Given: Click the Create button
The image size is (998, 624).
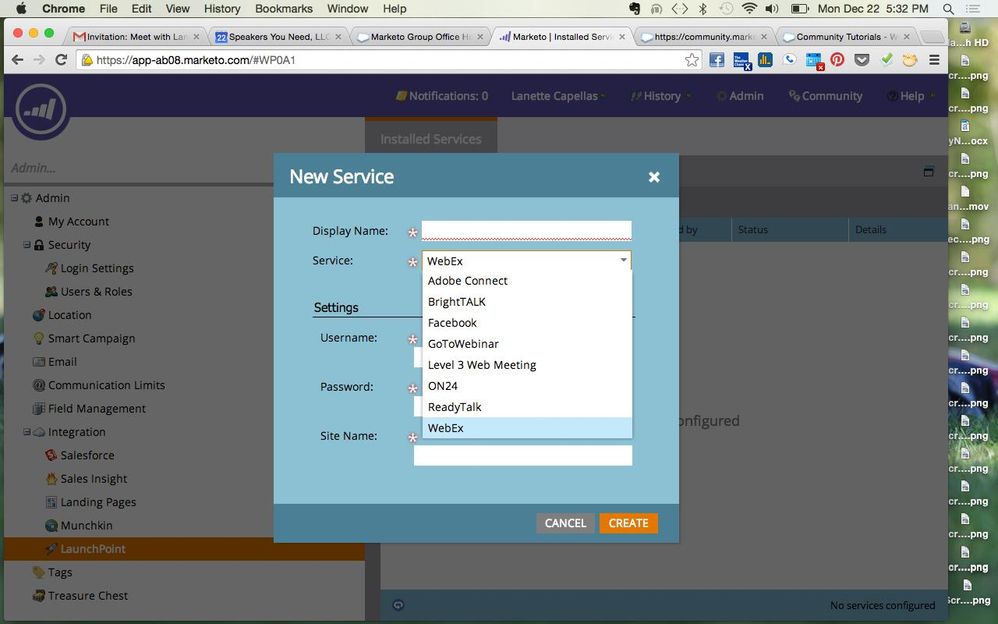Looking at the screenshot, I should (x=628, y=523).
